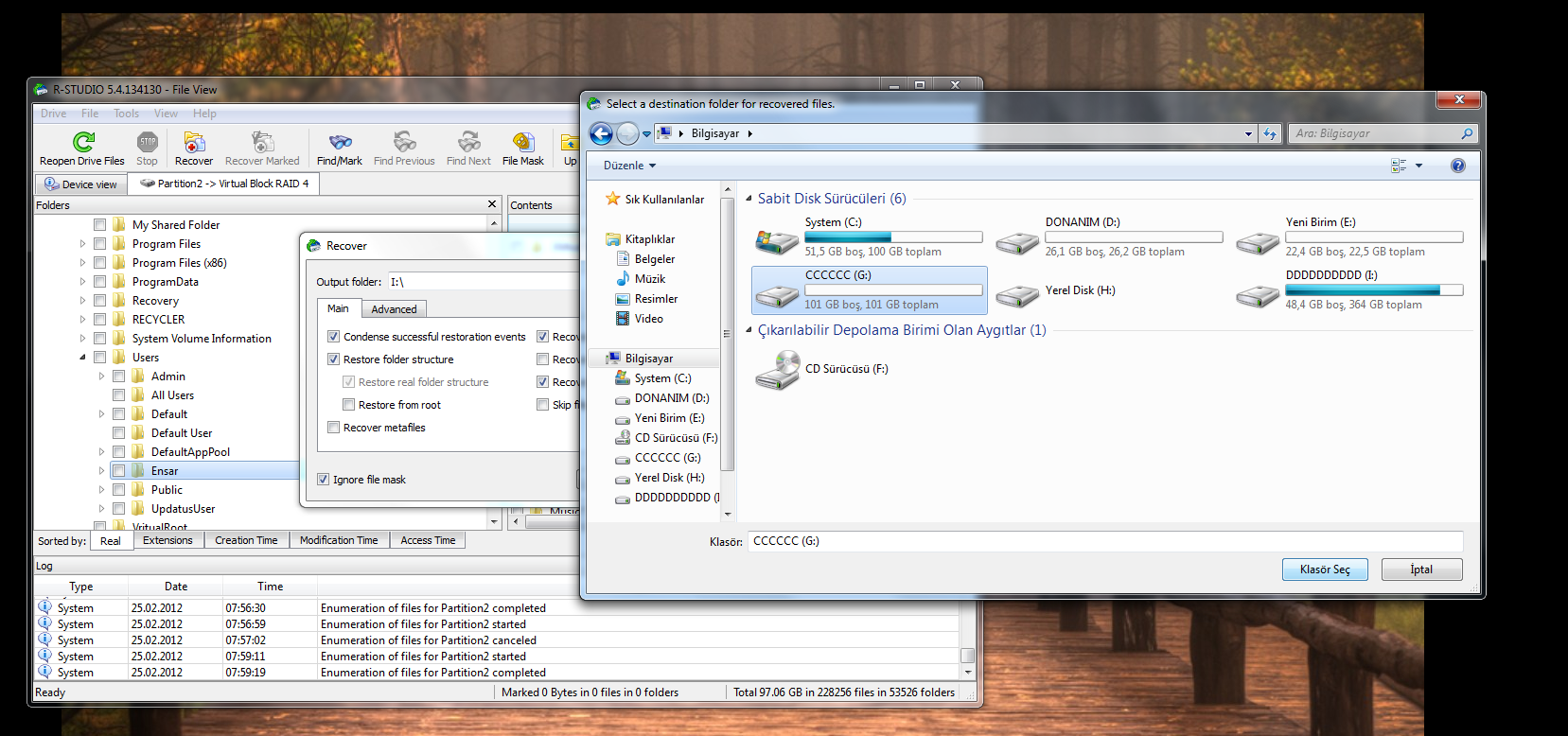1568x736 pixels.
Task: Click the Klasör Seç button
Action: click(1325, 570)
